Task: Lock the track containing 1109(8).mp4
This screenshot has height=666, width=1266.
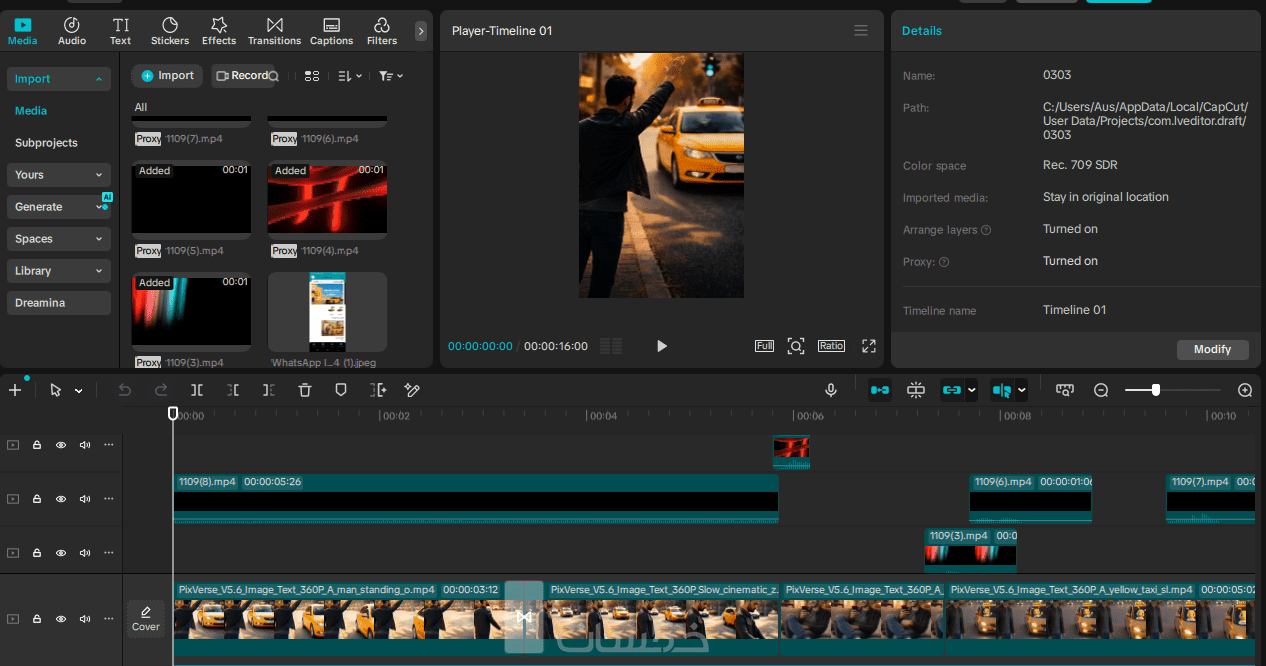Action: (37, 499)
